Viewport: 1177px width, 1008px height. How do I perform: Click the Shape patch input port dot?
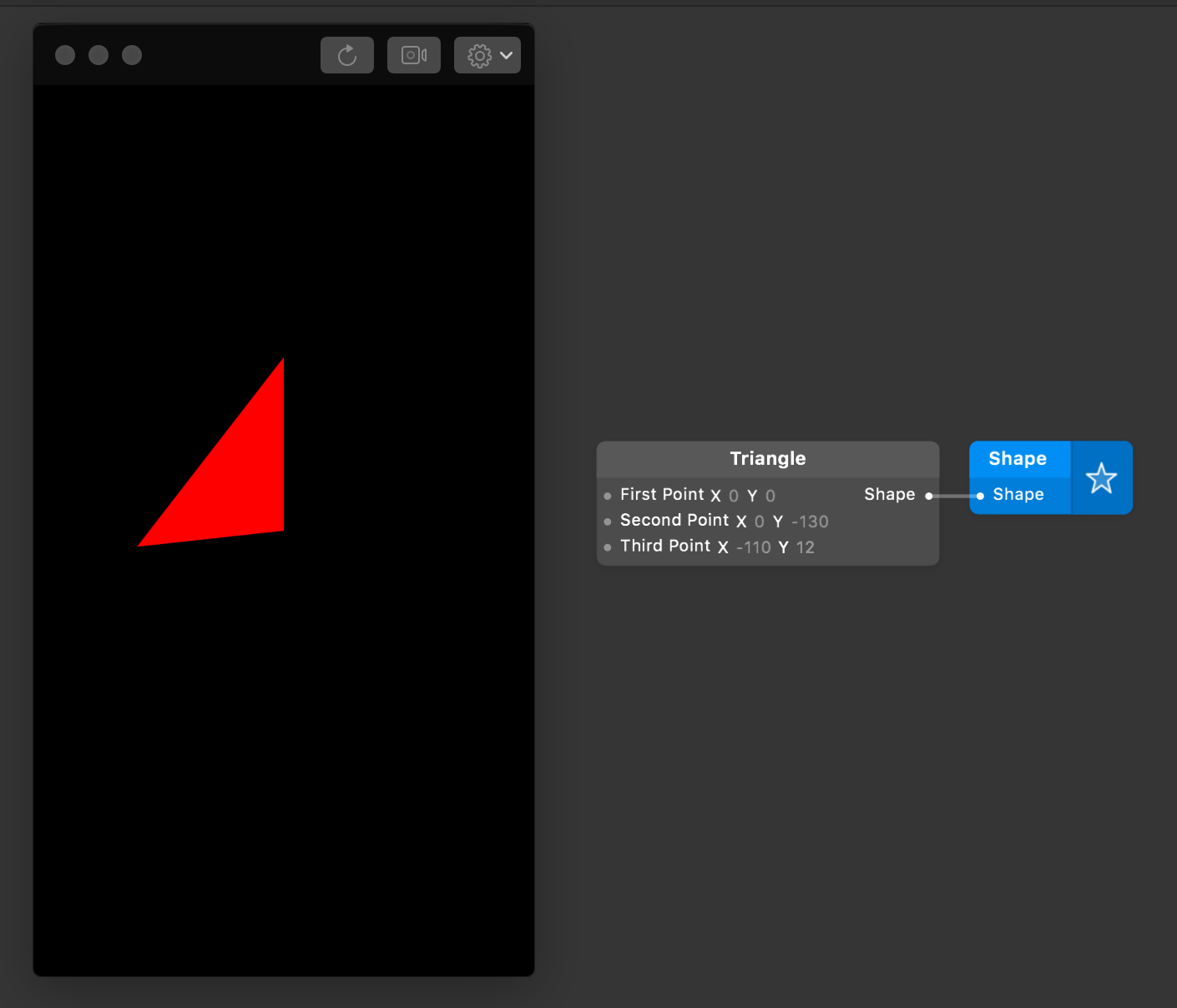pos(981,496)
